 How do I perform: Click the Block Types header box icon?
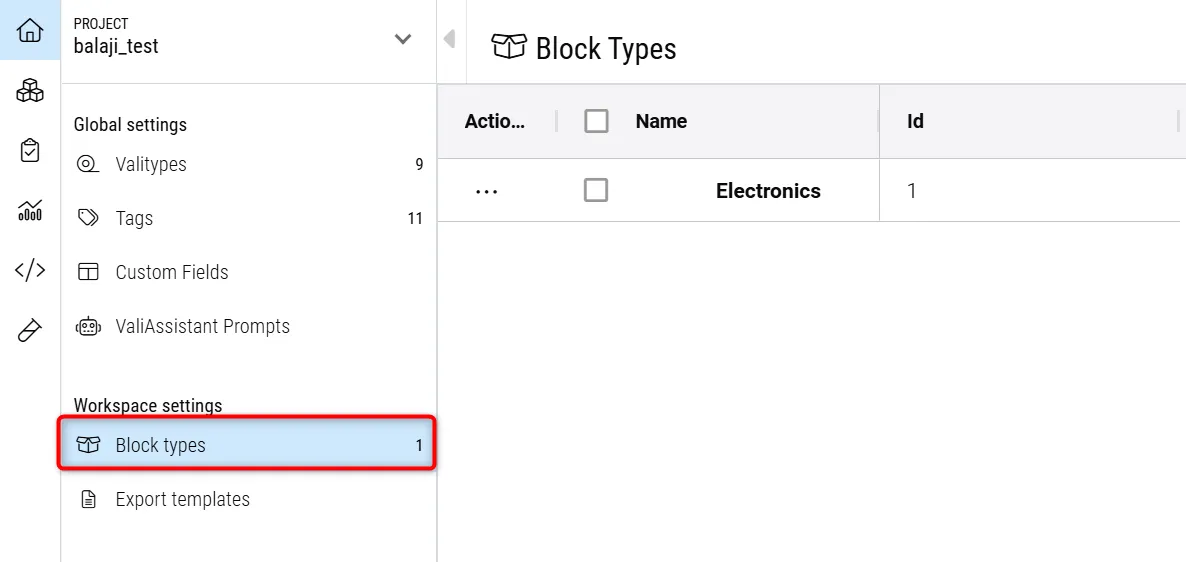point(508,46)
